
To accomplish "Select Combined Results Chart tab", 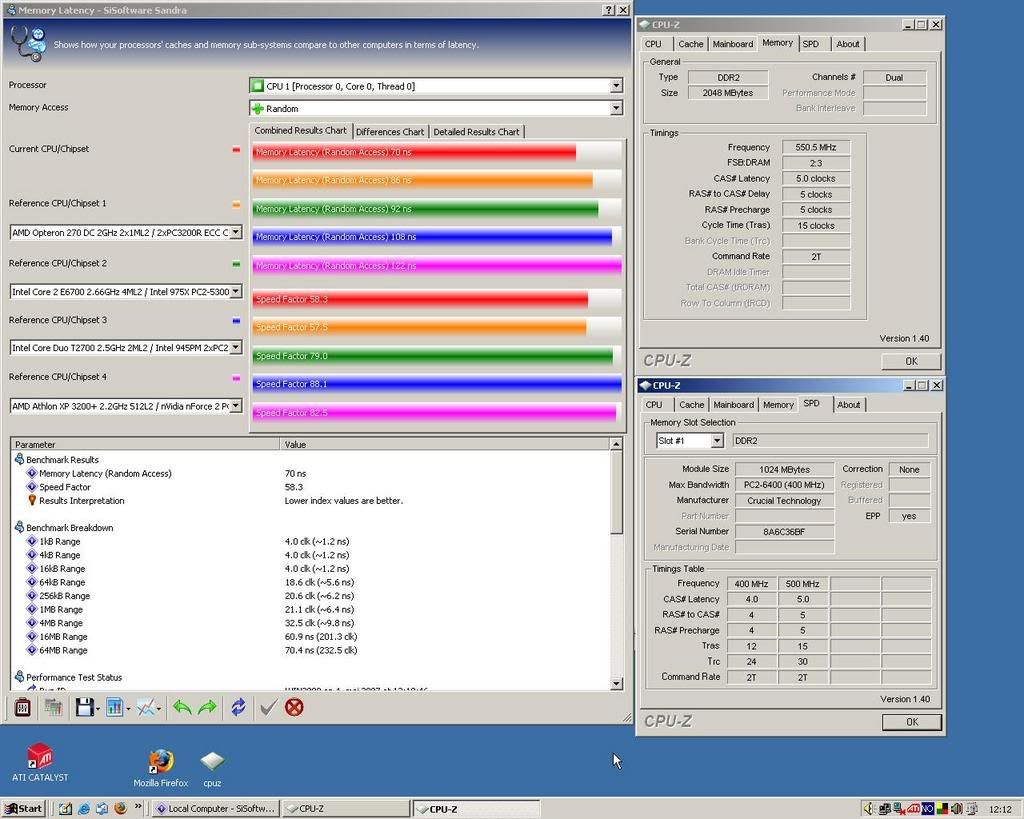I will 300,130.
